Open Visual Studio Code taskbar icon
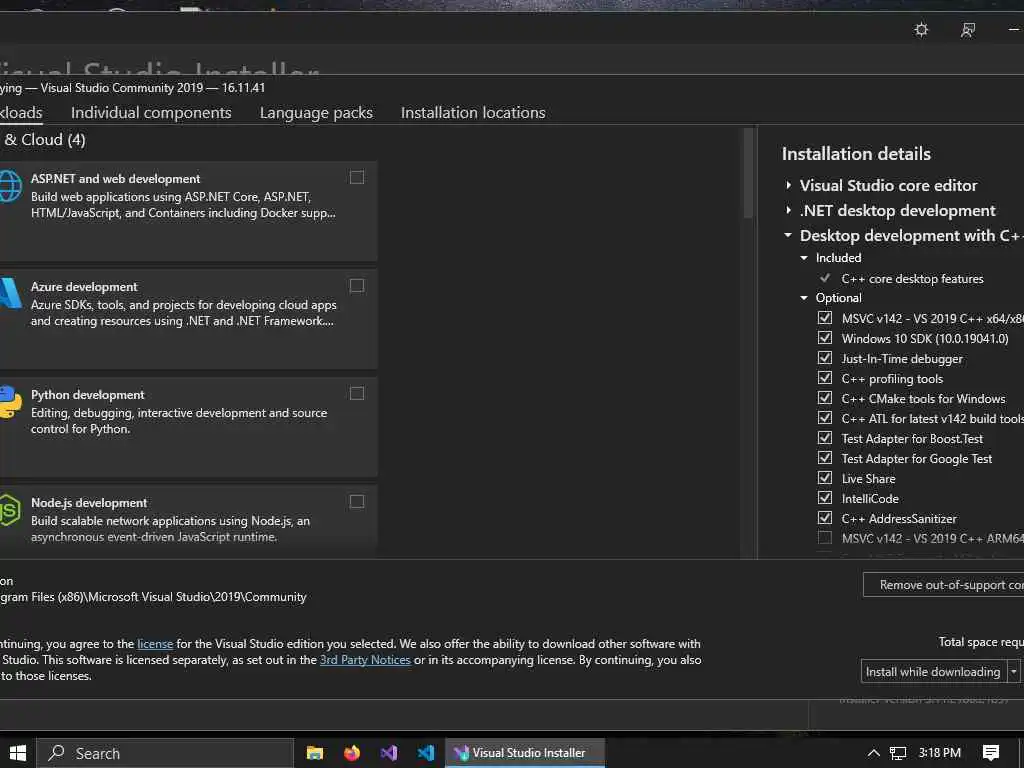The width and height of the screenshot is (1024, 768). tap(426, 753)
